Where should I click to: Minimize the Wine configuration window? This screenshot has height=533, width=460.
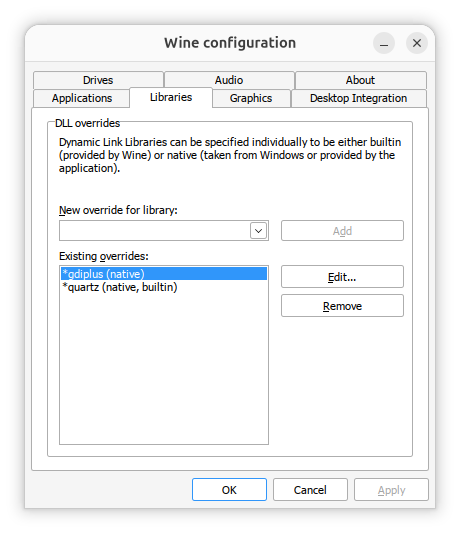click(384, 43)
